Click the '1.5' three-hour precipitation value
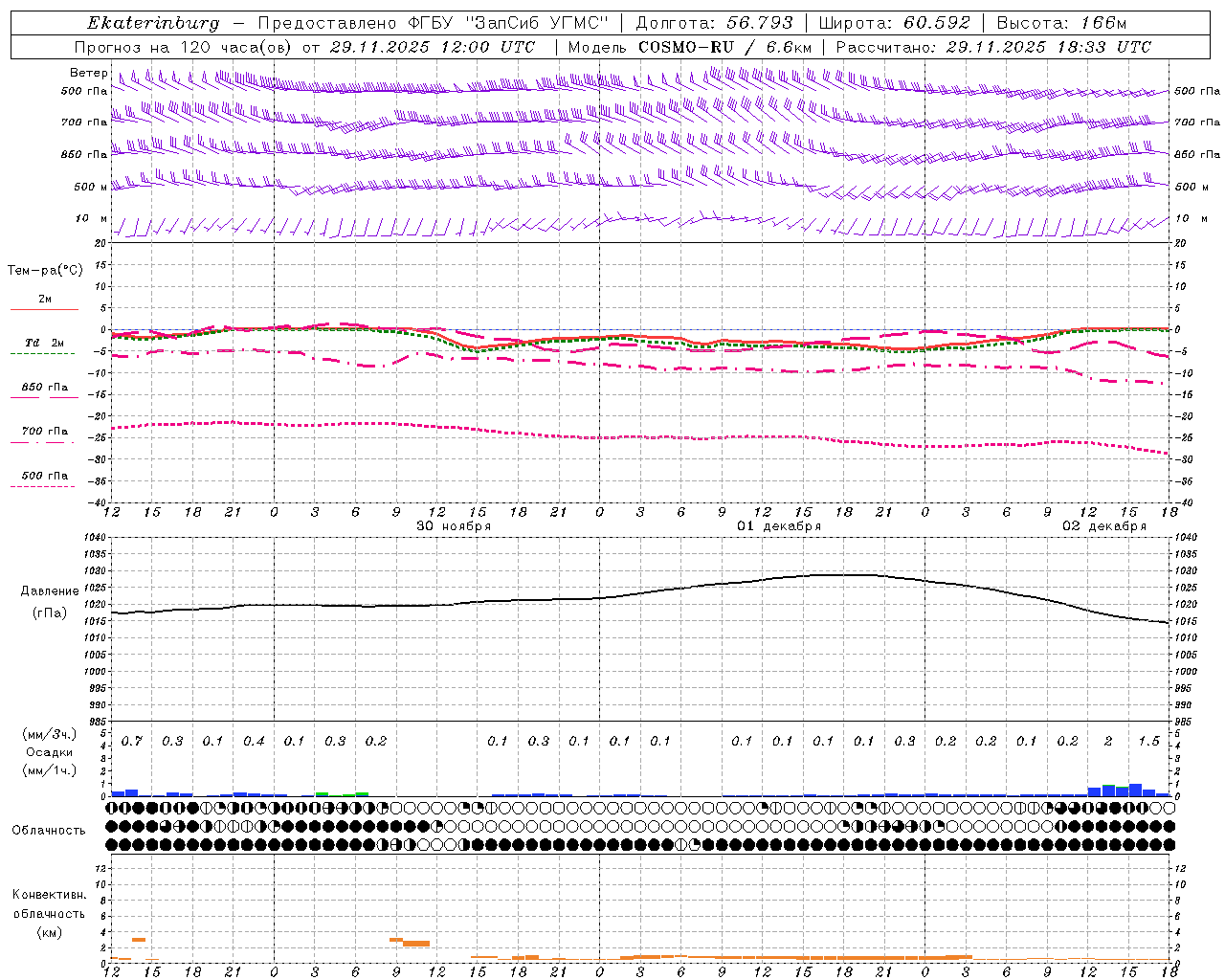The image size is (1225, 980). tap(1149, 742)
